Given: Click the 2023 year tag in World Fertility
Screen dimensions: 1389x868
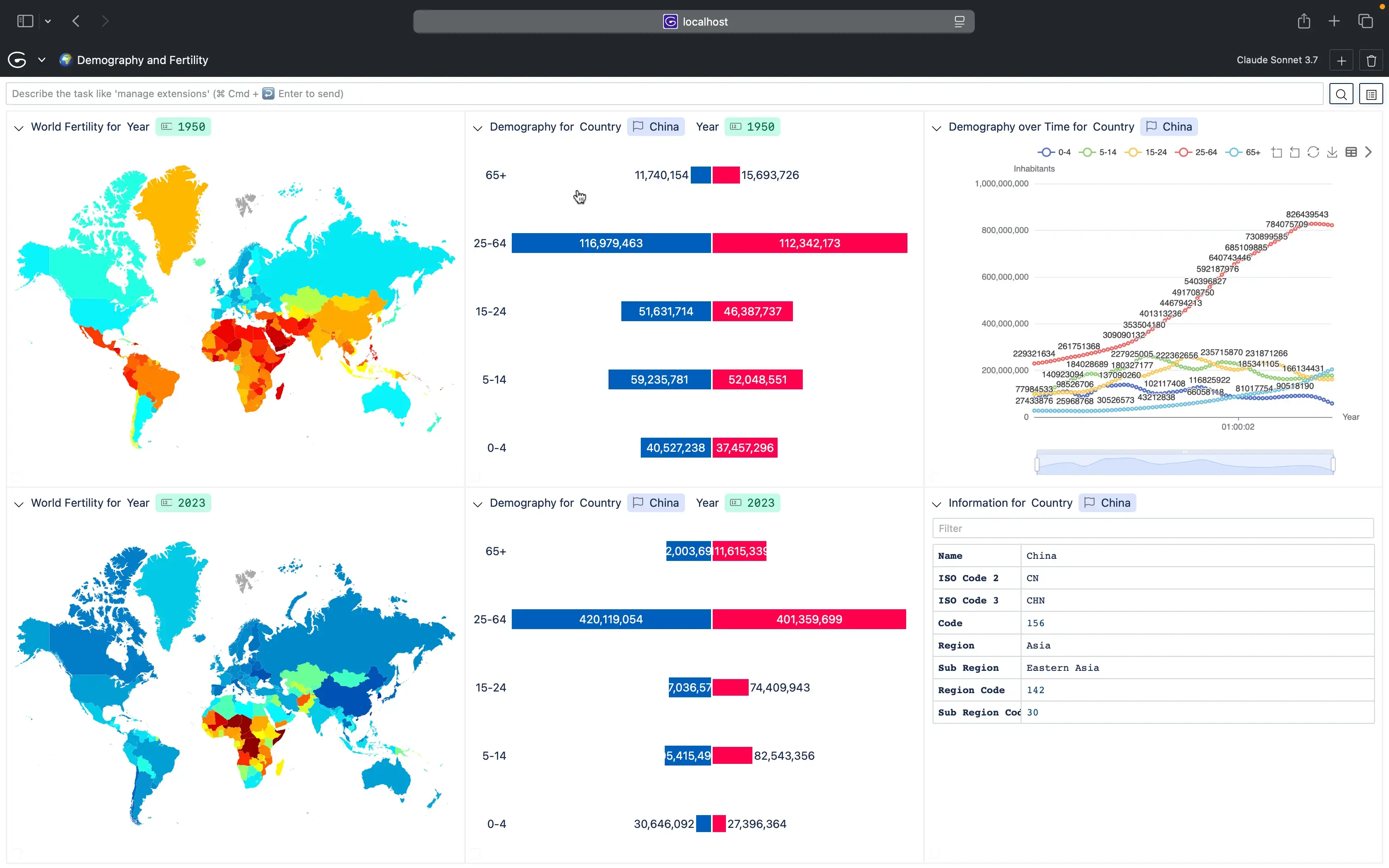Looking at the screenshot, I should (x=183, y=503).
